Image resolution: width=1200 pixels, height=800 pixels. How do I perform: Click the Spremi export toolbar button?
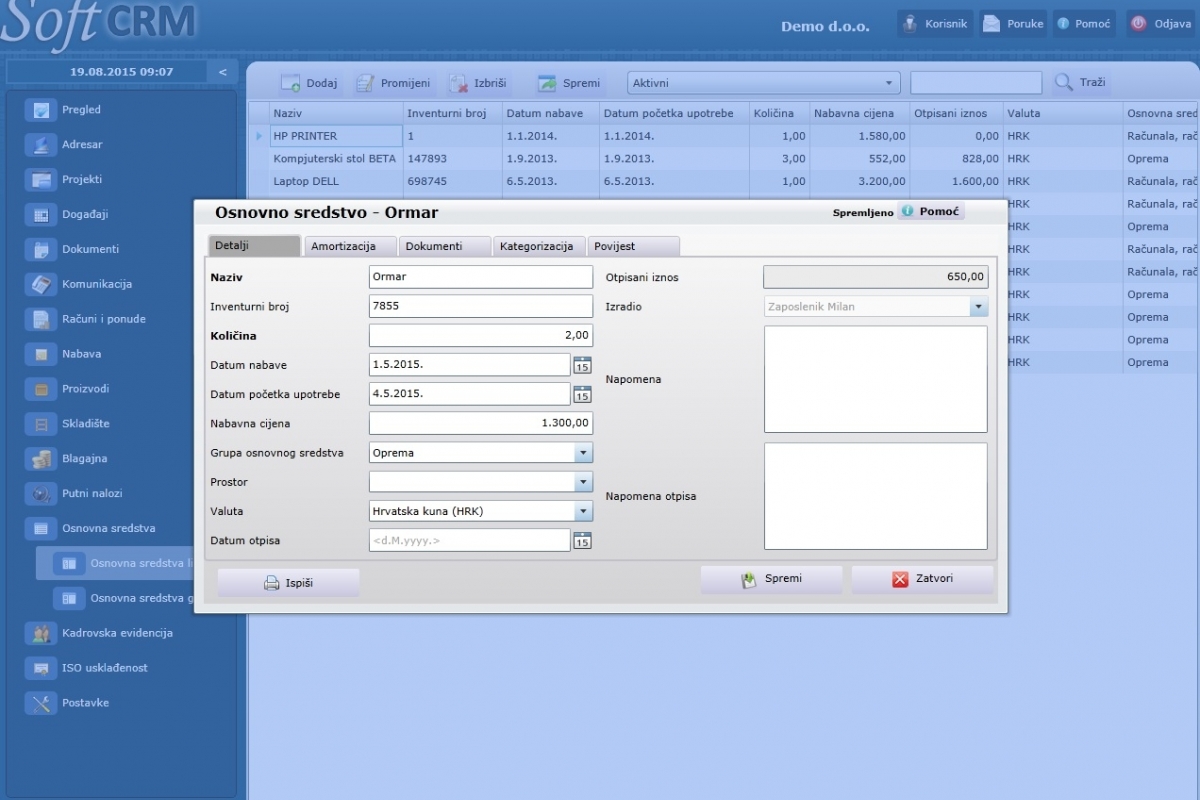click(568, 83)
